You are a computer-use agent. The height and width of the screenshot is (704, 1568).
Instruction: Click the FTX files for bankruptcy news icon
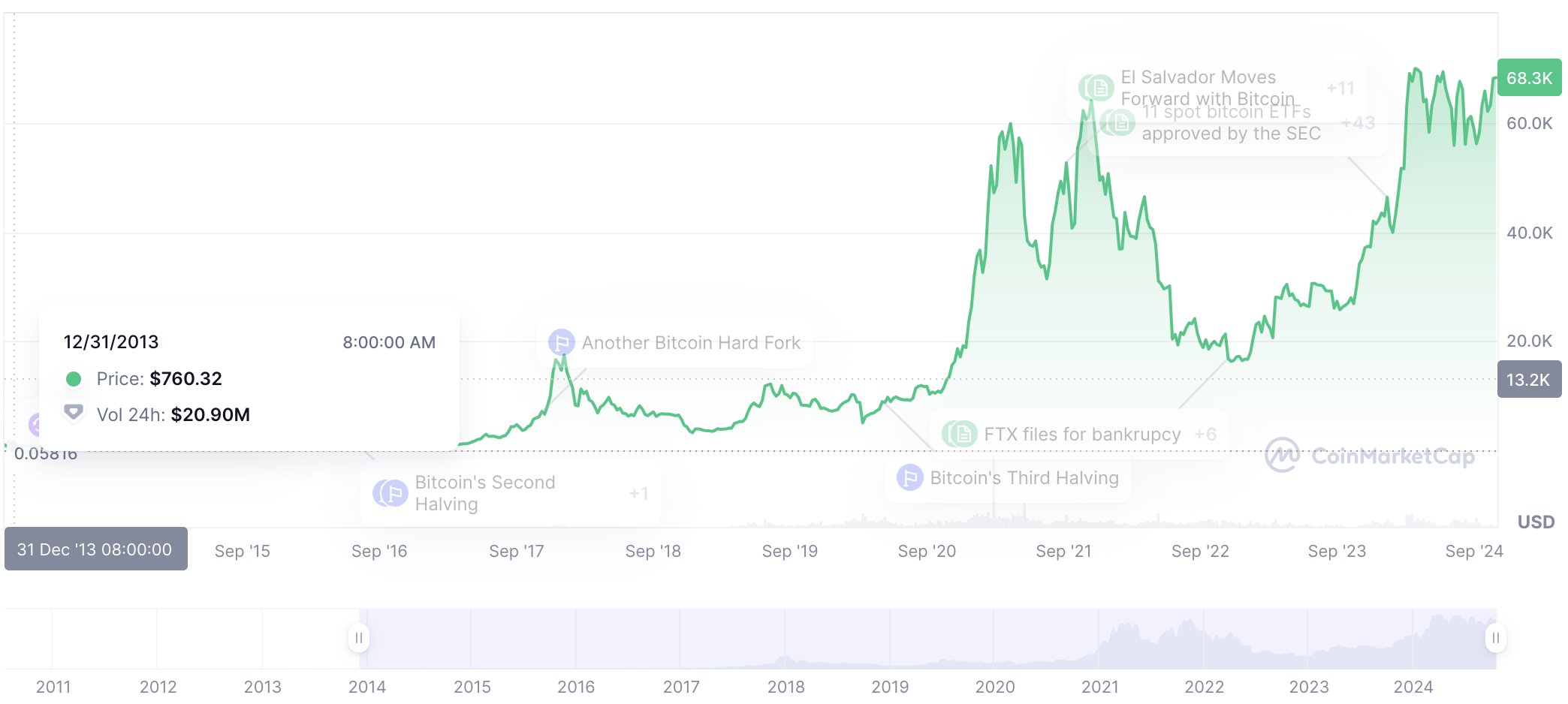click(960, 434)
